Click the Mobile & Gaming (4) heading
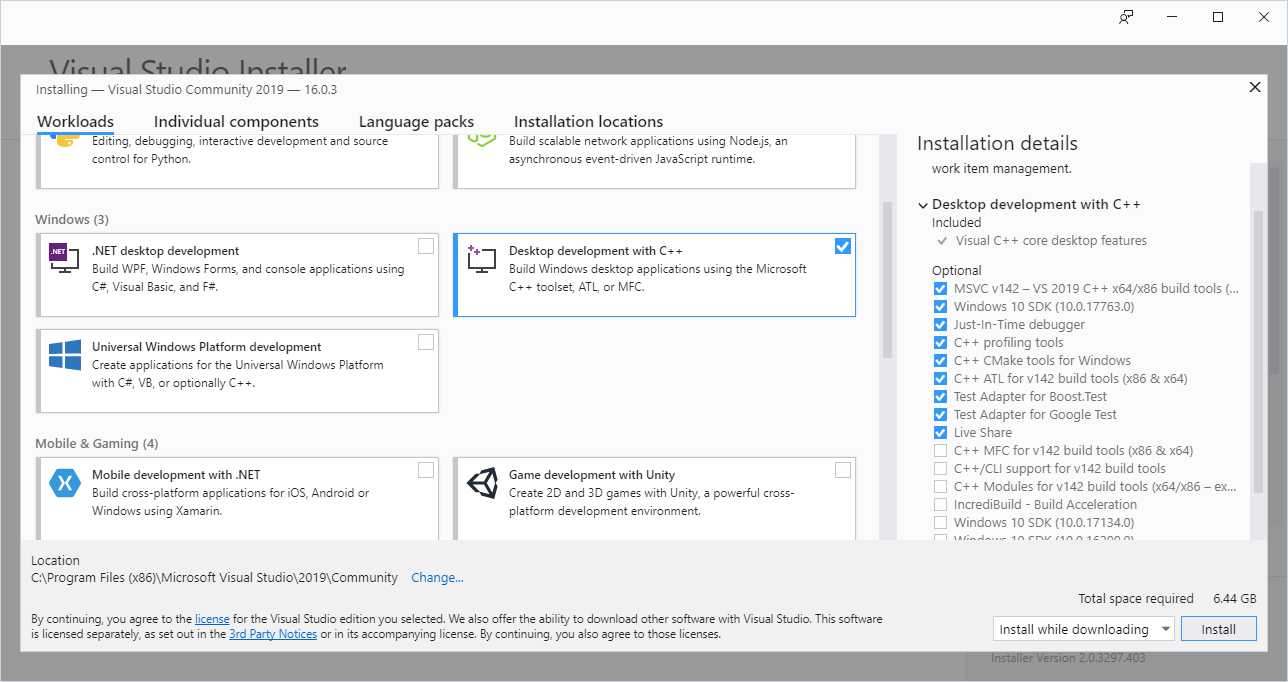 96,443
